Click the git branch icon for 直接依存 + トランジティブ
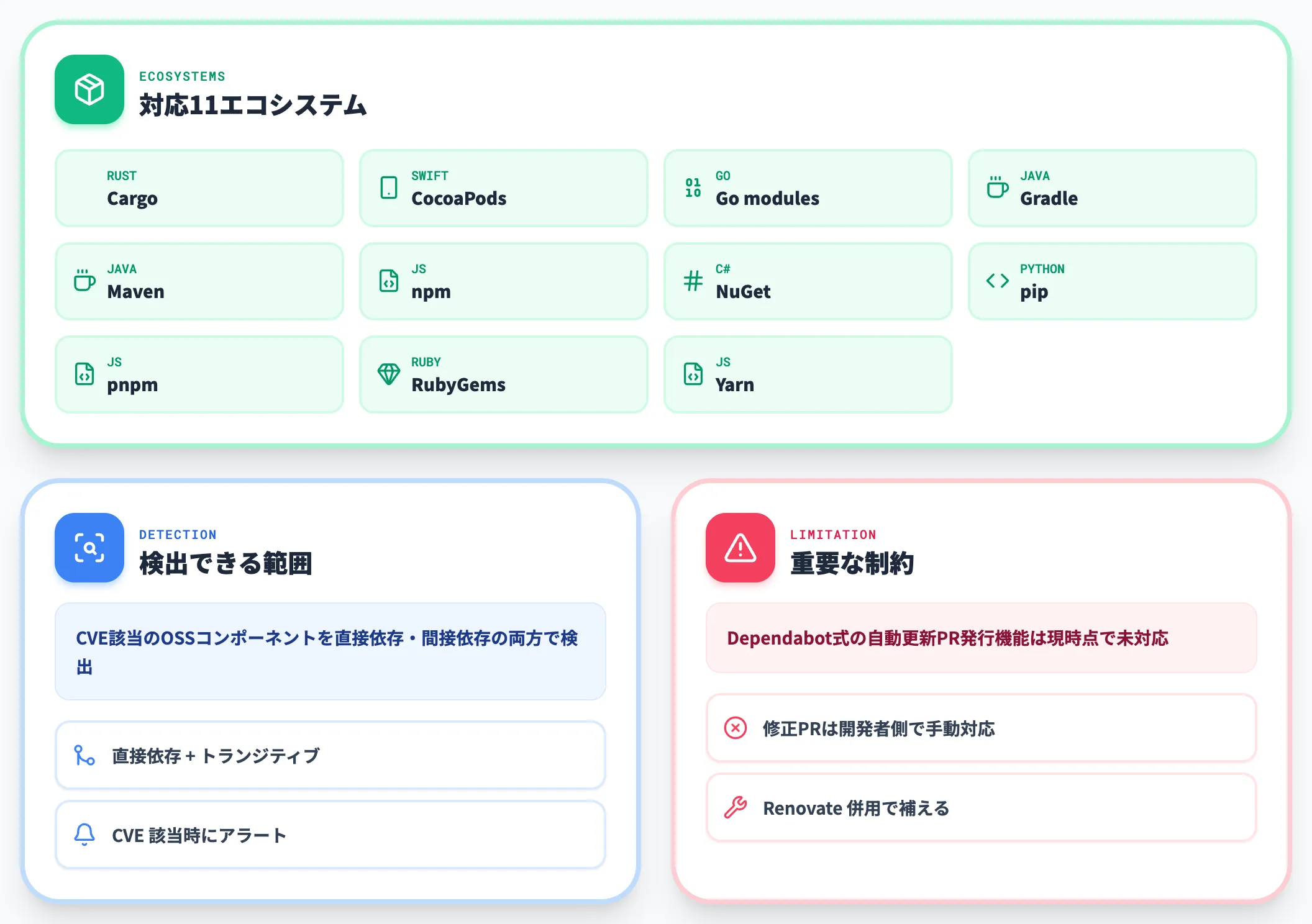The width and height of the screenshot is (1312, 924). click(x=84, y=755)
